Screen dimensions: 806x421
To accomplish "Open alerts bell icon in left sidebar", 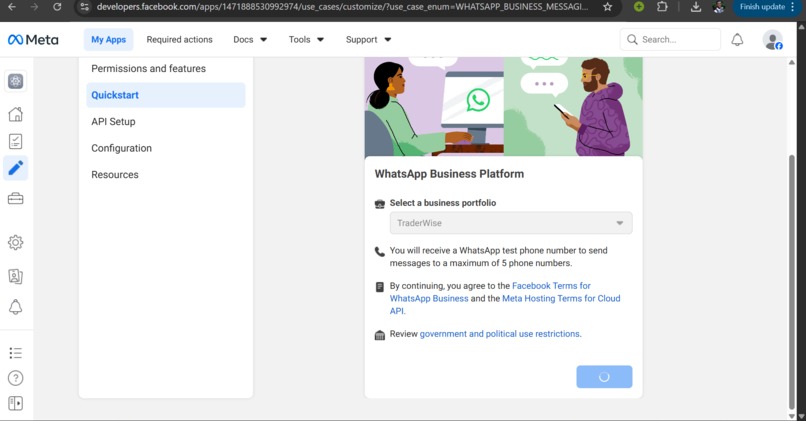I will click(15, 307).
